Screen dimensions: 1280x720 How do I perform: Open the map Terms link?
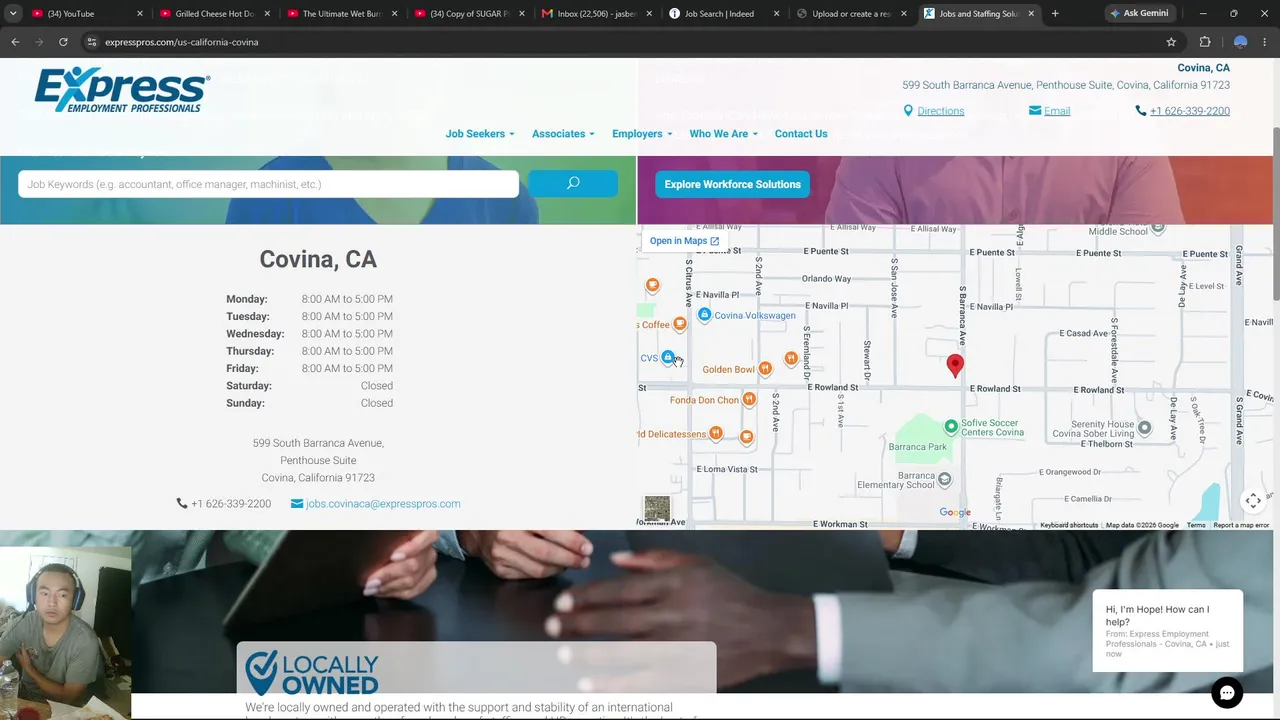point(1196,525)
